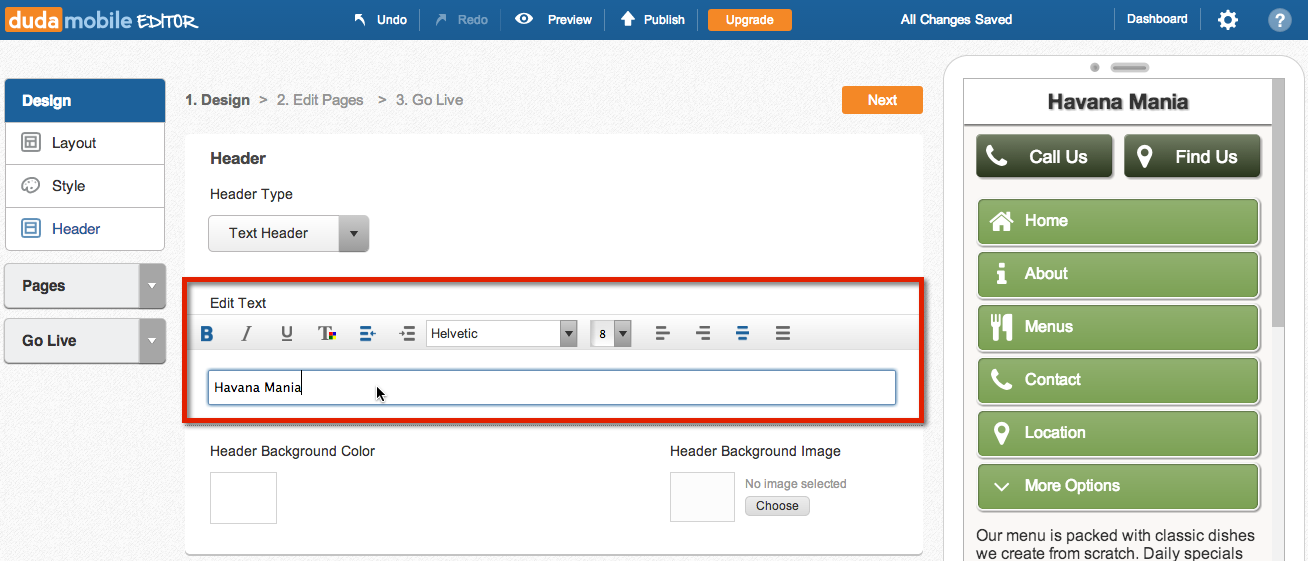
Task: Click the phone icon on Call Us
Action: (997, 156)
